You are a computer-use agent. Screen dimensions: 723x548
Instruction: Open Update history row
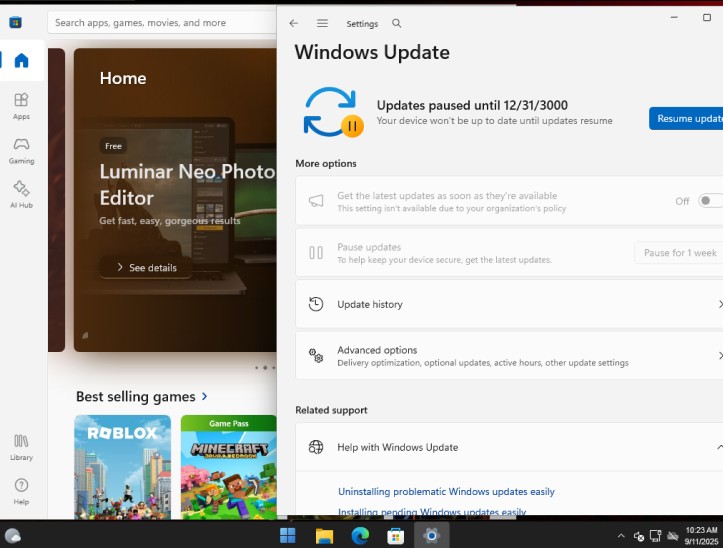509,304
